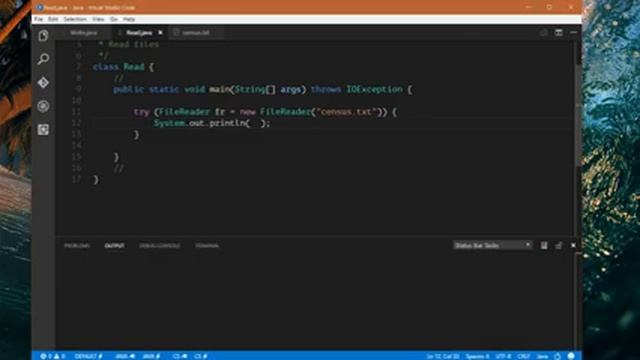
Task: Switch to the Write.java editor tab
Action: (x=83, y=33)
